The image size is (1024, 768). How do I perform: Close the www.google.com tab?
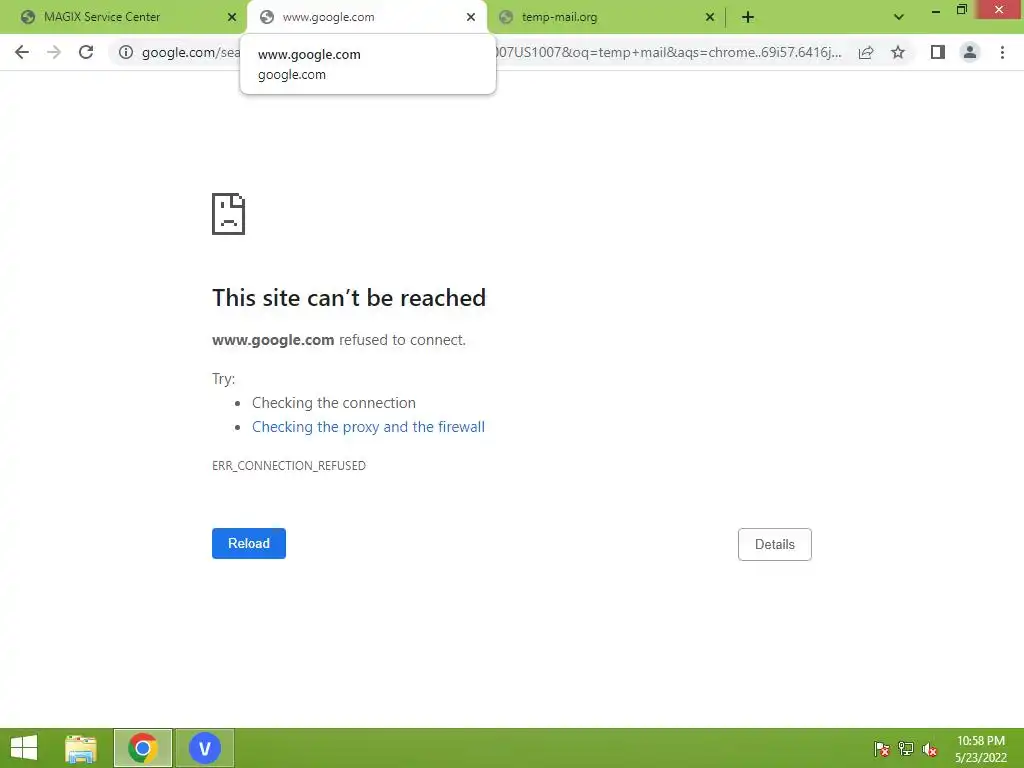click(471, 17)
